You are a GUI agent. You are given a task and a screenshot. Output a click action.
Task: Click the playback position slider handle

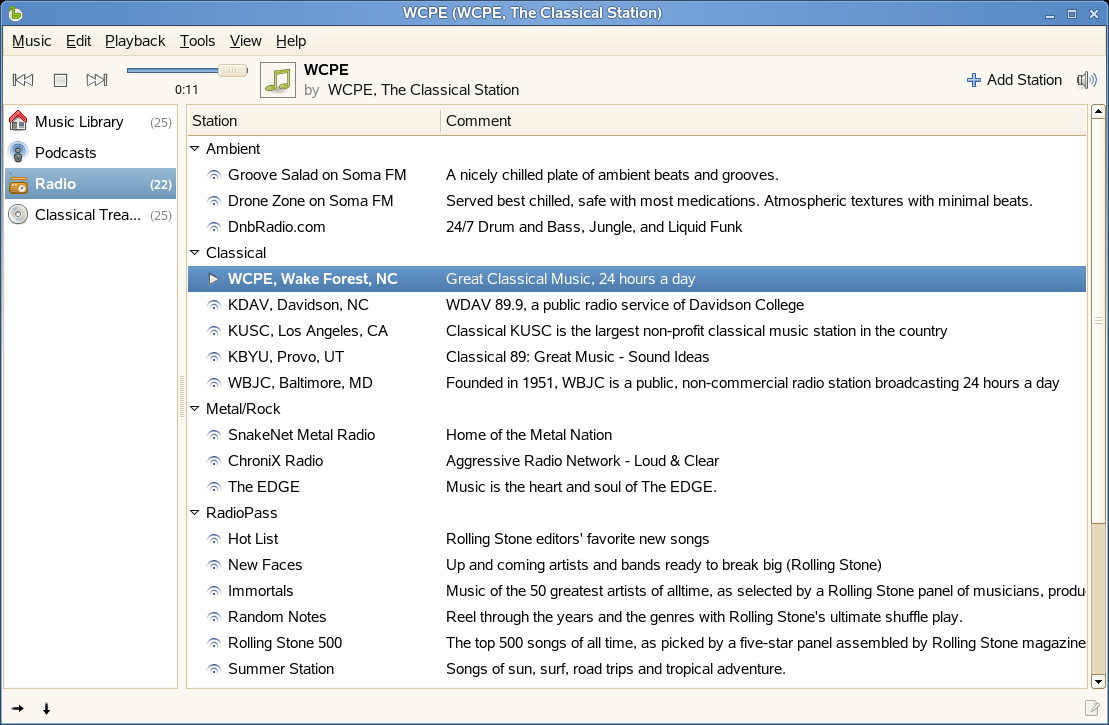(233, 70)
